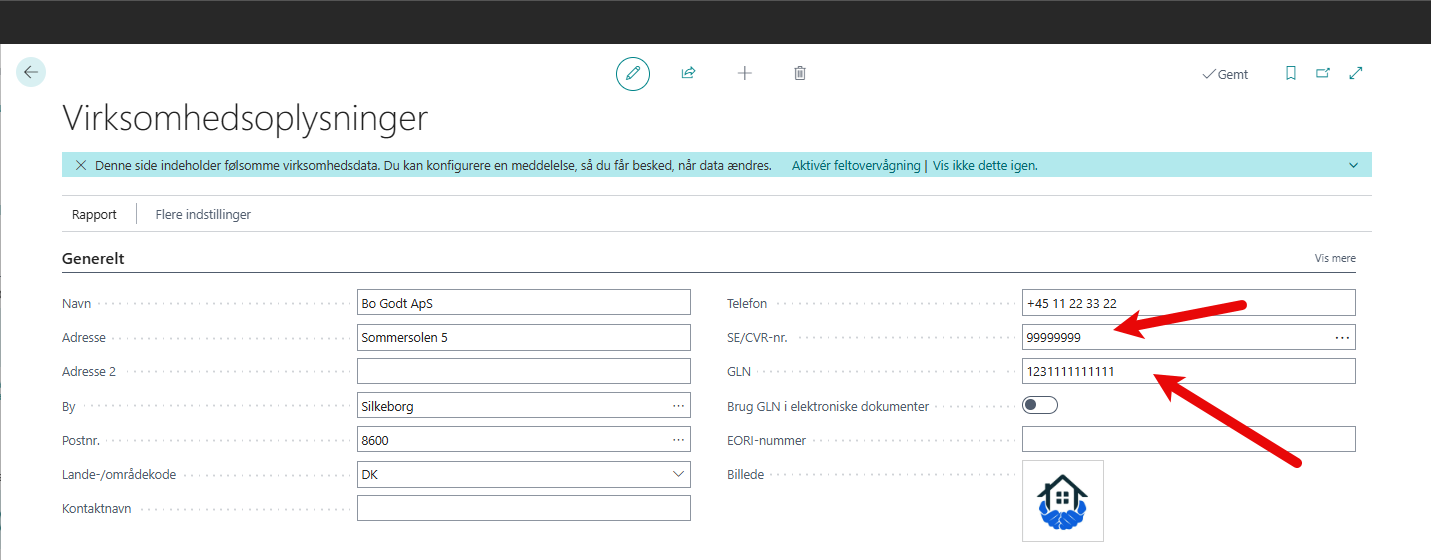Click the pencil edit icon

(632, 74)
